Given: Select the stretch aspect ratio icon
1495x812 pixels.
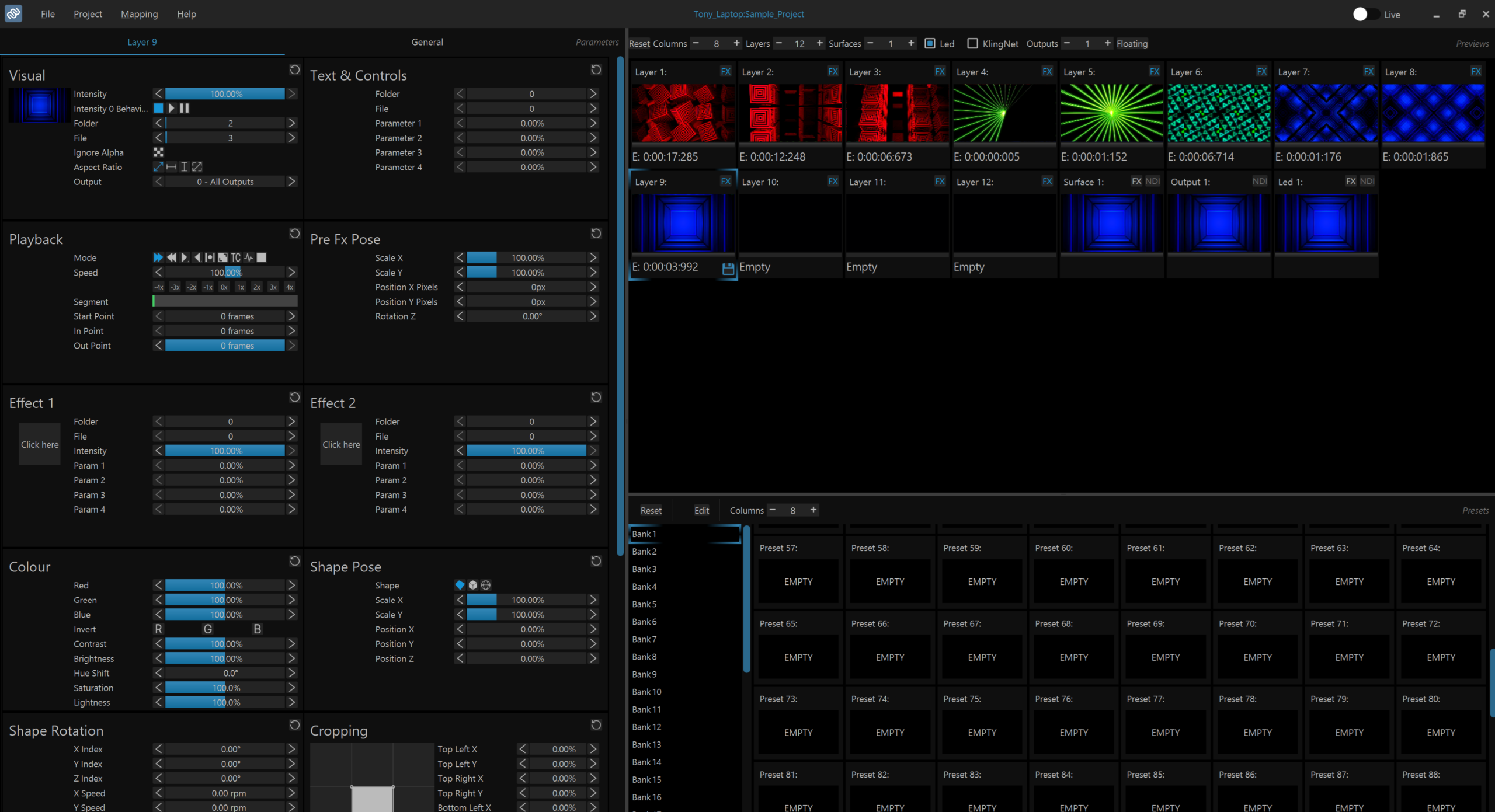Looking at the screenshot, I should (x=197, y=167).
